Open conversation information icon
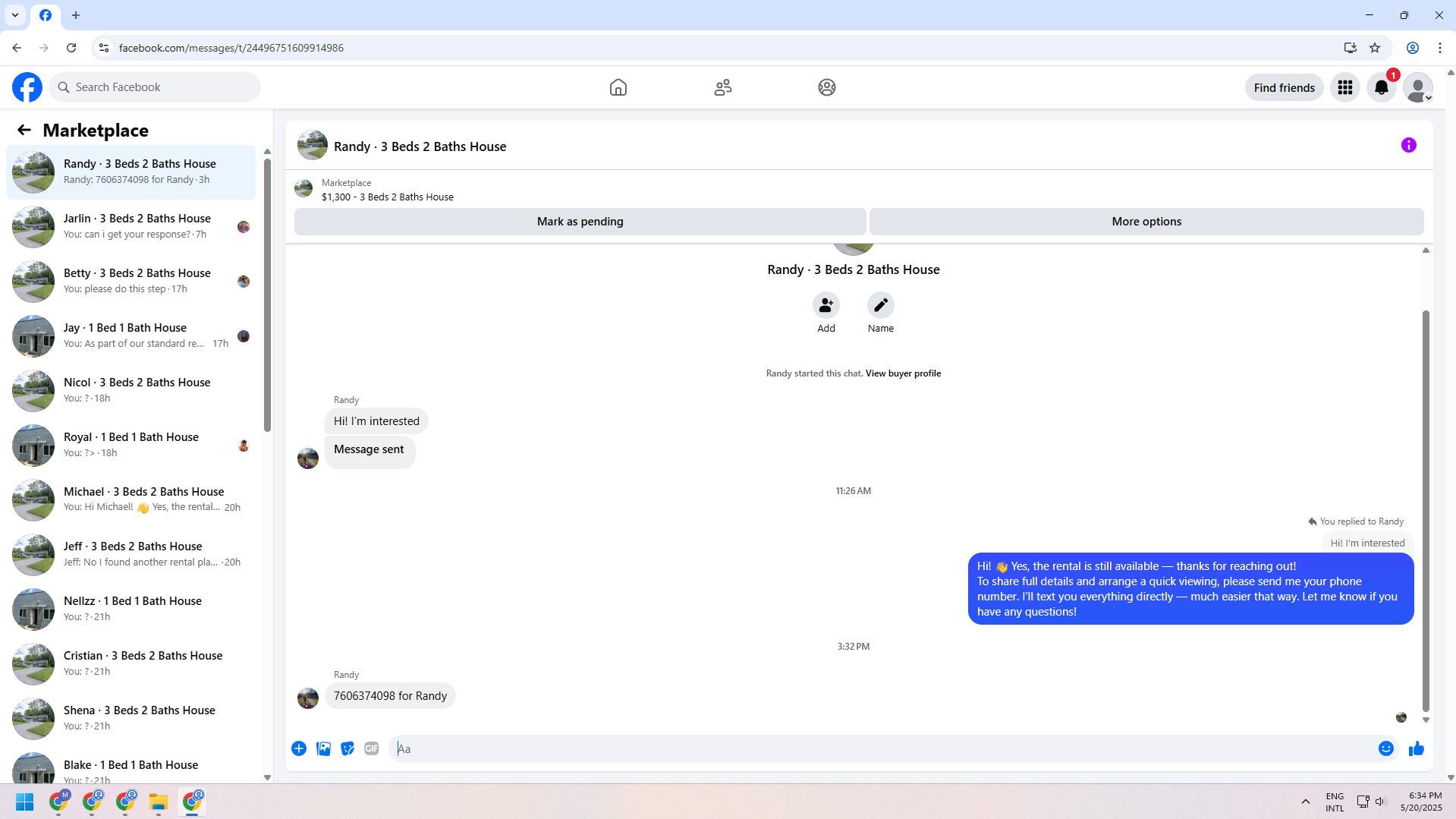 tap(1408, 145)
